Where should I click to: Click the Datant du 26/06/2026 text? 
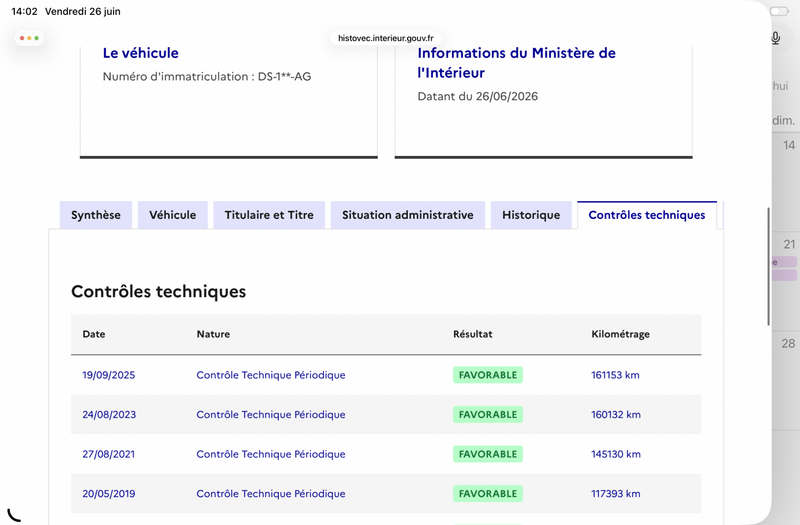[x=478, y=96]
